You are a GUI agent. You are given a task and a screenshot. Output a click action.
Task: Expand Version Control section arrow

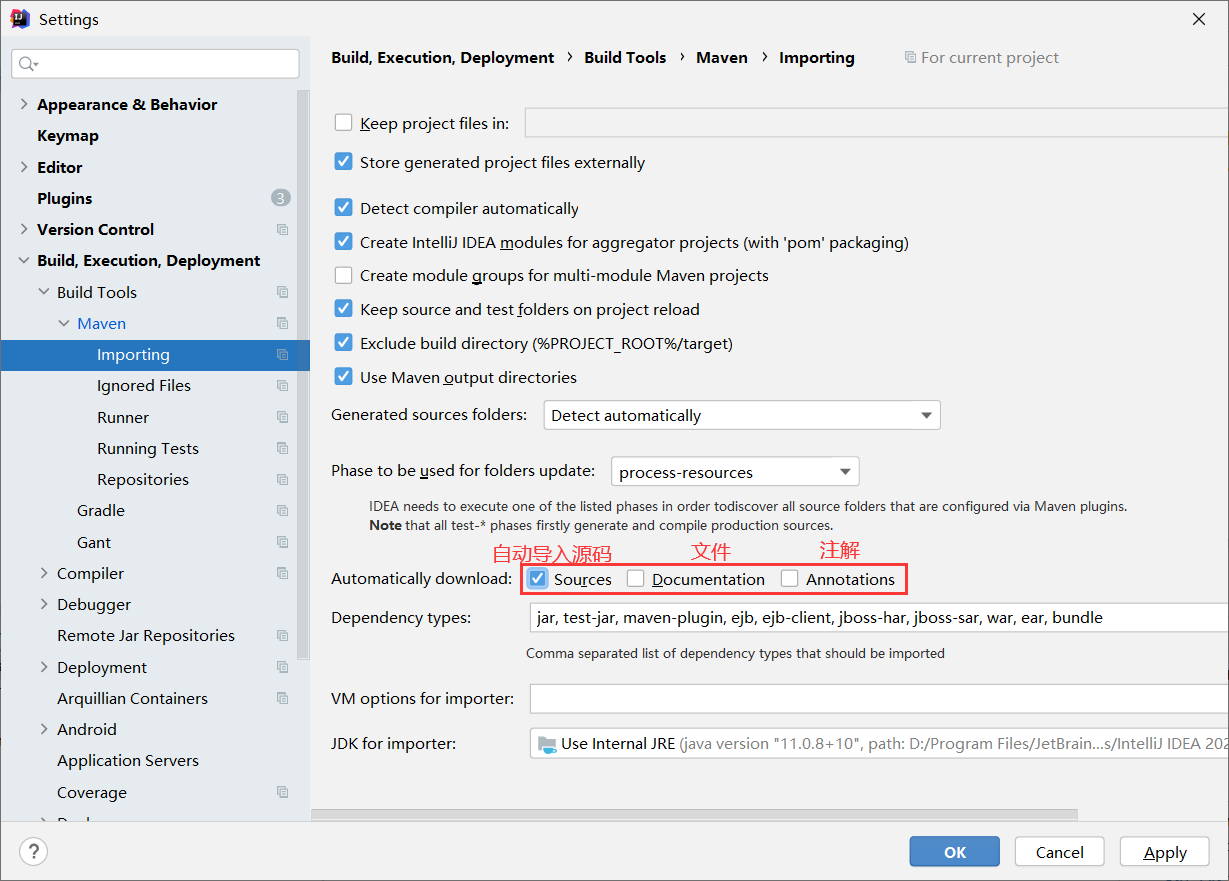click(24, 229)
